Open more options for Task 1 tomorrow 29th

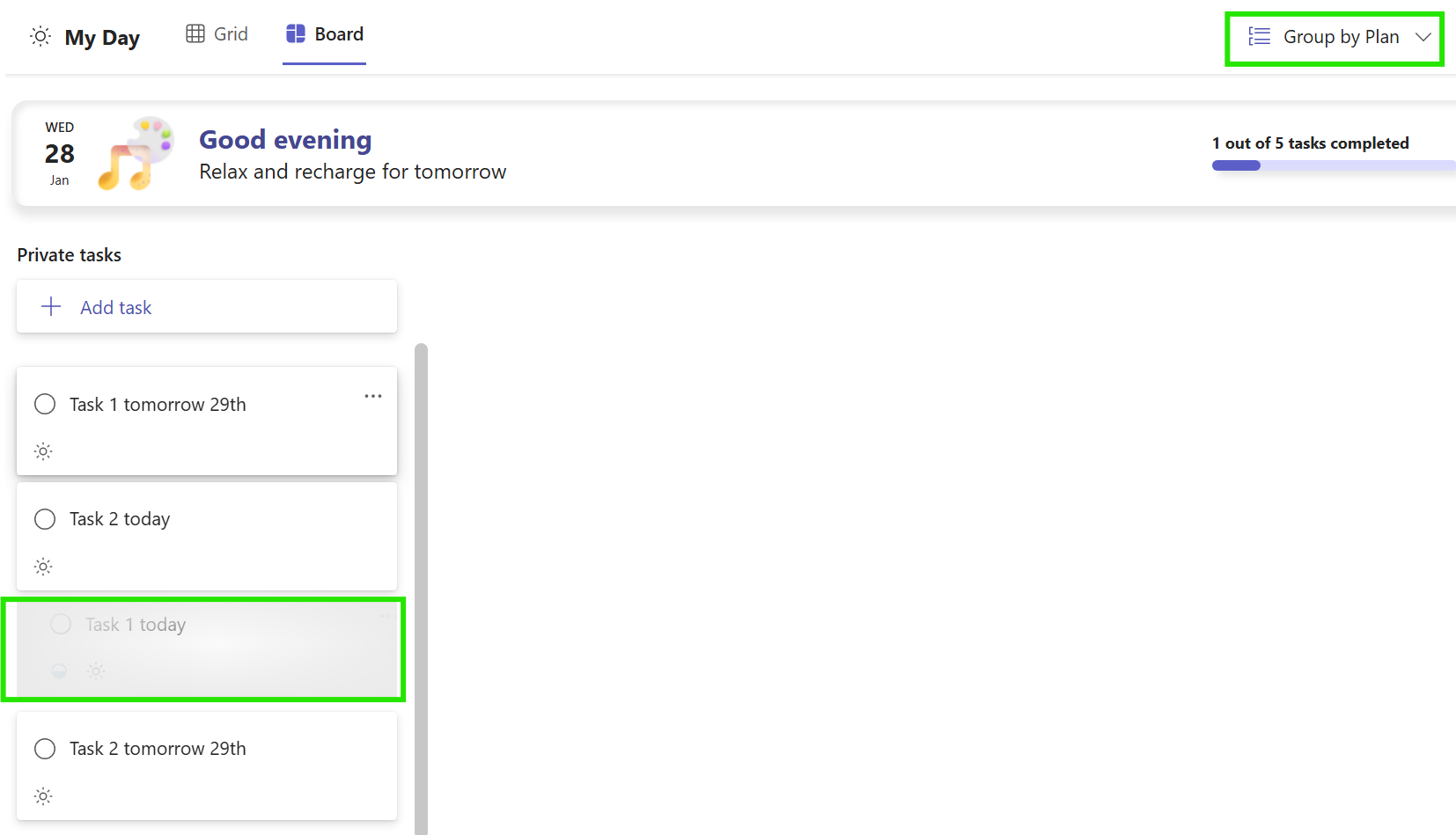click(x=373, y=396)
